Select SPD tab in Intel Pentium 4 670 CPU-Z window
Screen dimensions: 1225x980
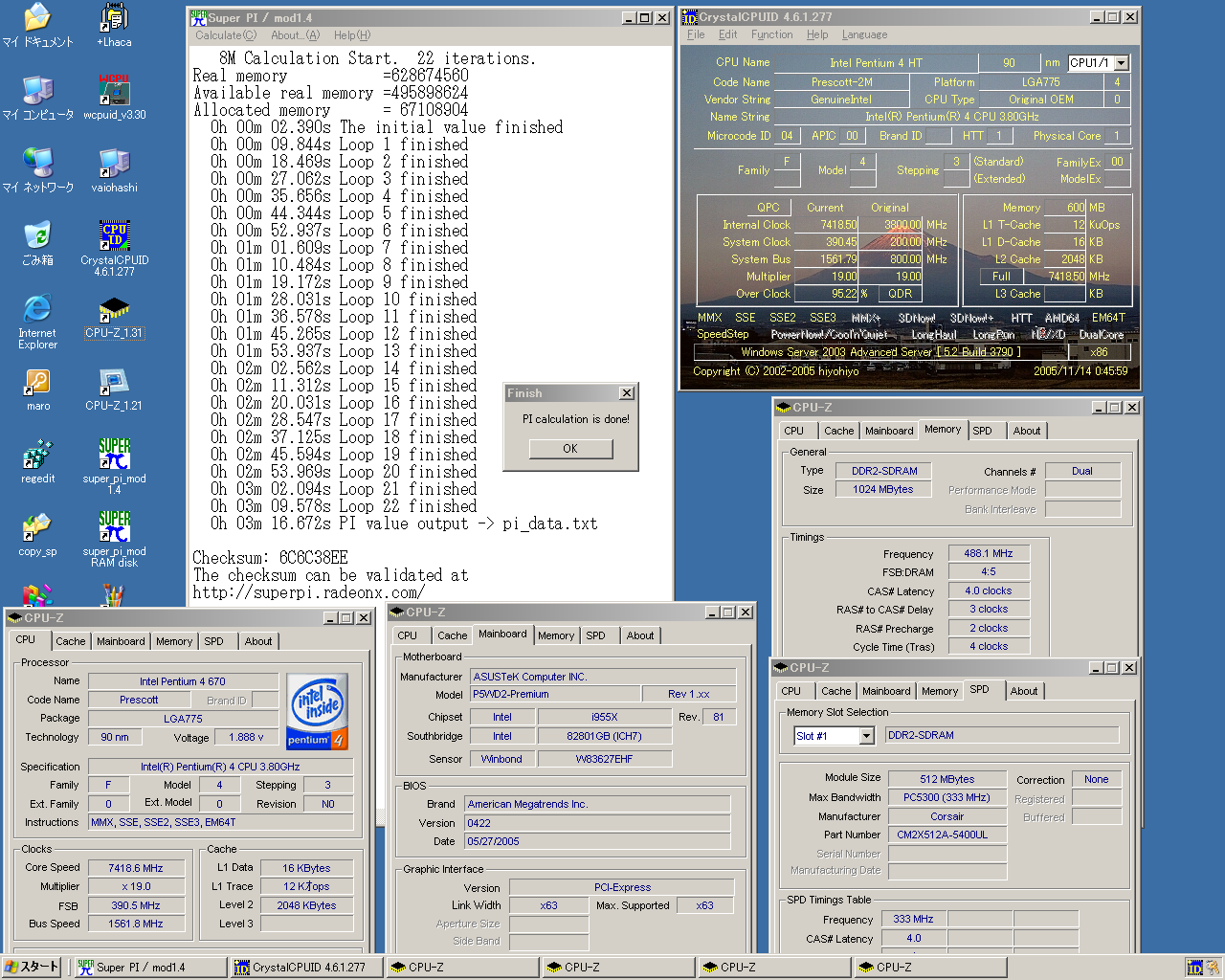click(214, 641)
